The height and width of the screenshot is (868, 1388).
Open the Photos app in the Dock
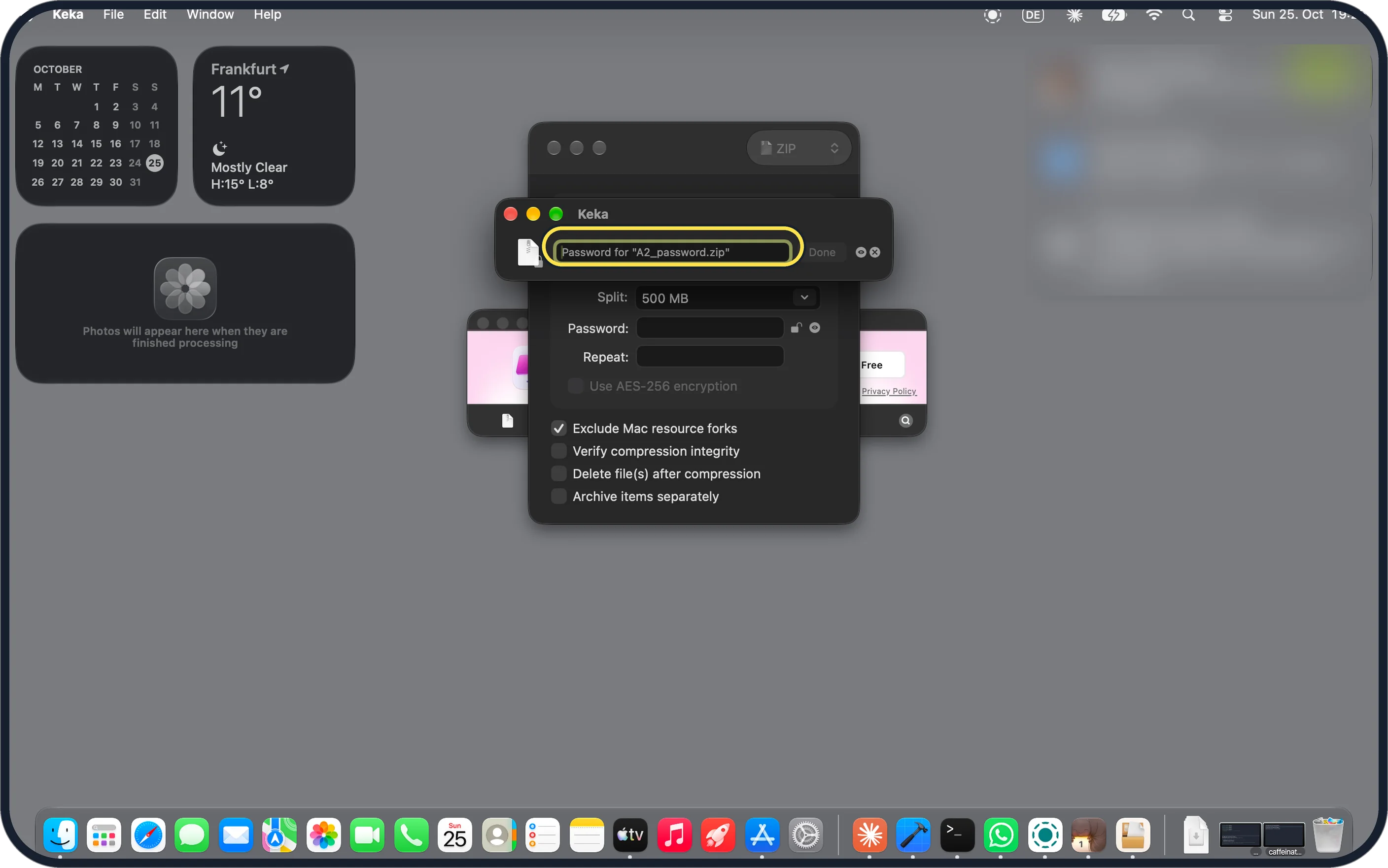[324, 835]
